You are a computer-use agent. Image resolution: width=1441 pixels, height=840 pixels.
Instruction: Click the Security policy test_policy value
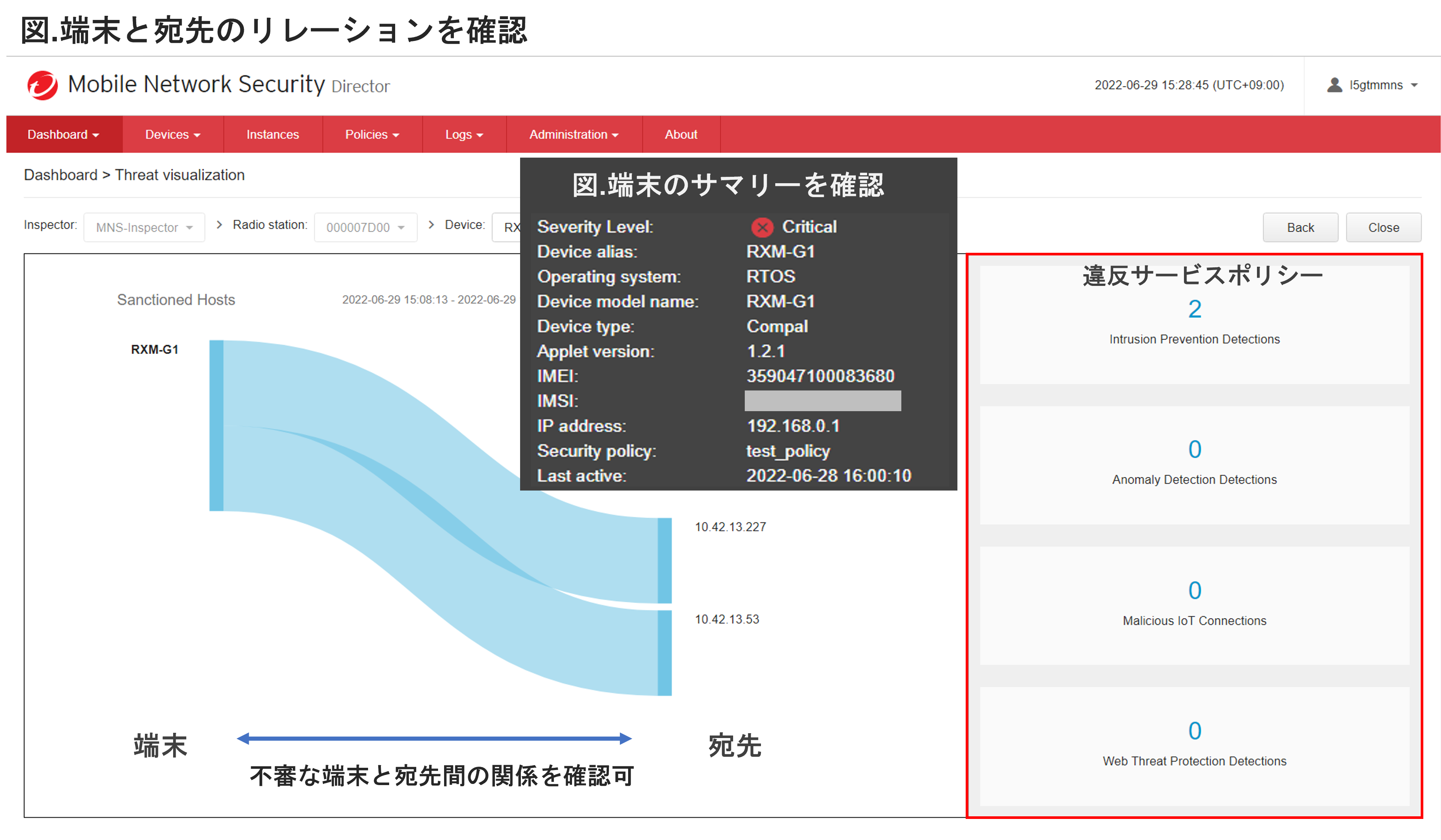[788, 451]
